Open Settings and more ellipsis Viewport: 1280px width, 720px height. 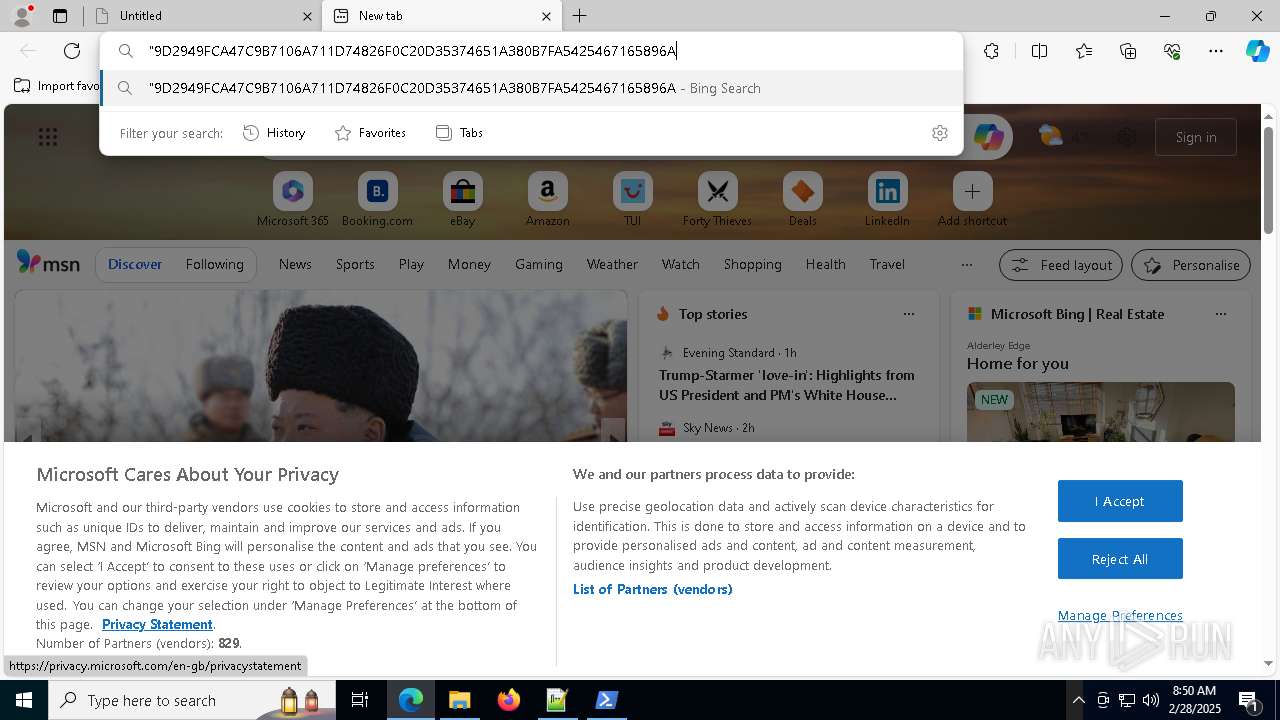(x=1216, y=51)
